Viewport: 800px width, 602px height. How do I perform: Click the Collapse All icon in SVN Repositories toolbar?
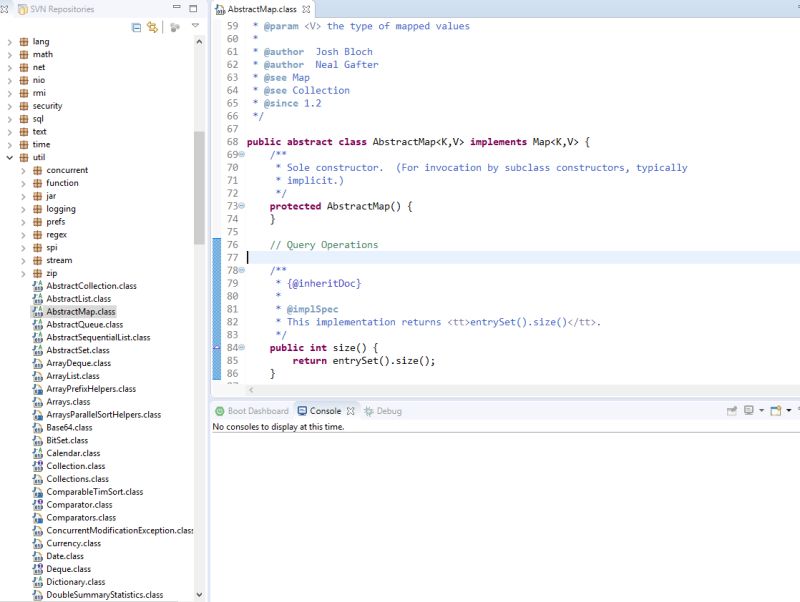[135, 28]
